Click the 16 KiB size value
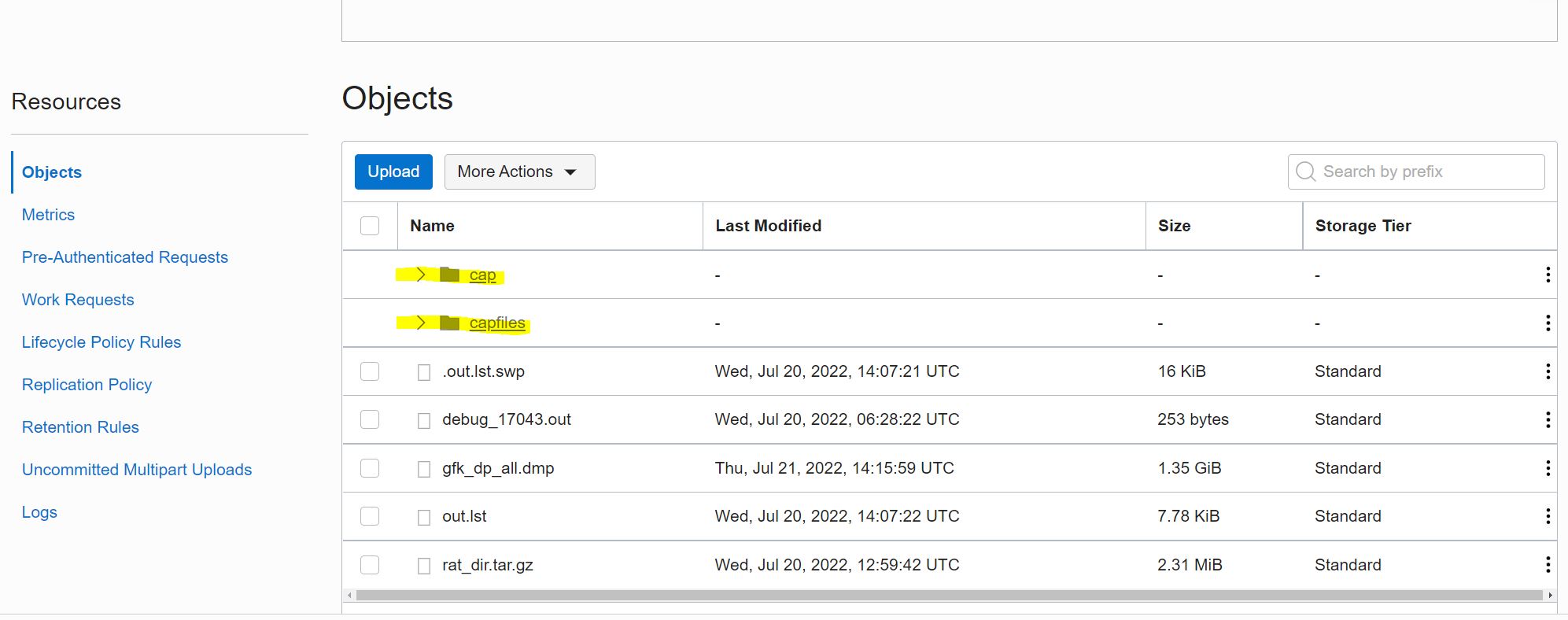Image resolution: width=1568 pixels, height=620 pixels. click(x=1182, y=371)
